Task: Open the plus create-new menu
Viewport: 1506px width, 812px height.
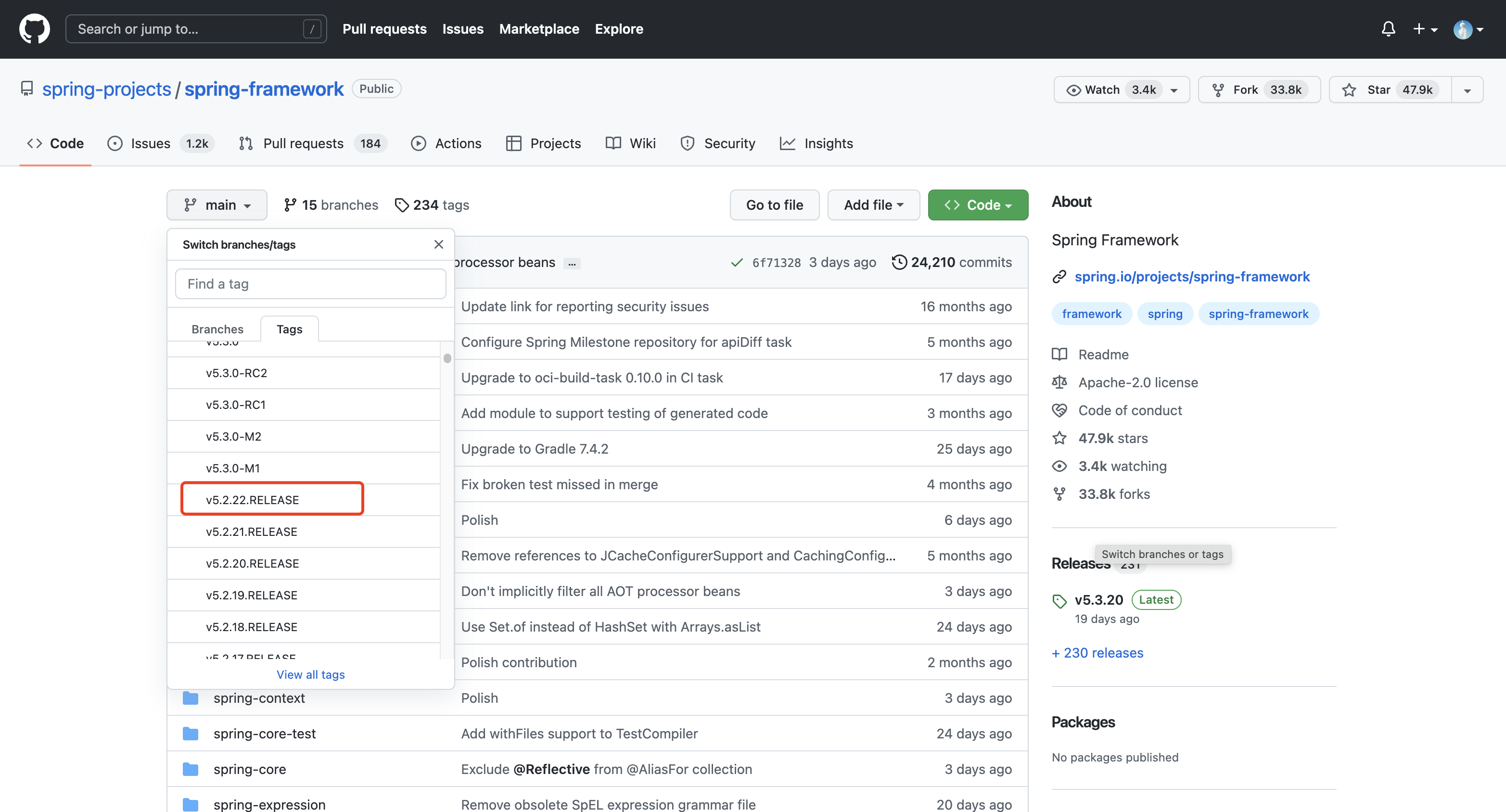Action: [1425, 29]
